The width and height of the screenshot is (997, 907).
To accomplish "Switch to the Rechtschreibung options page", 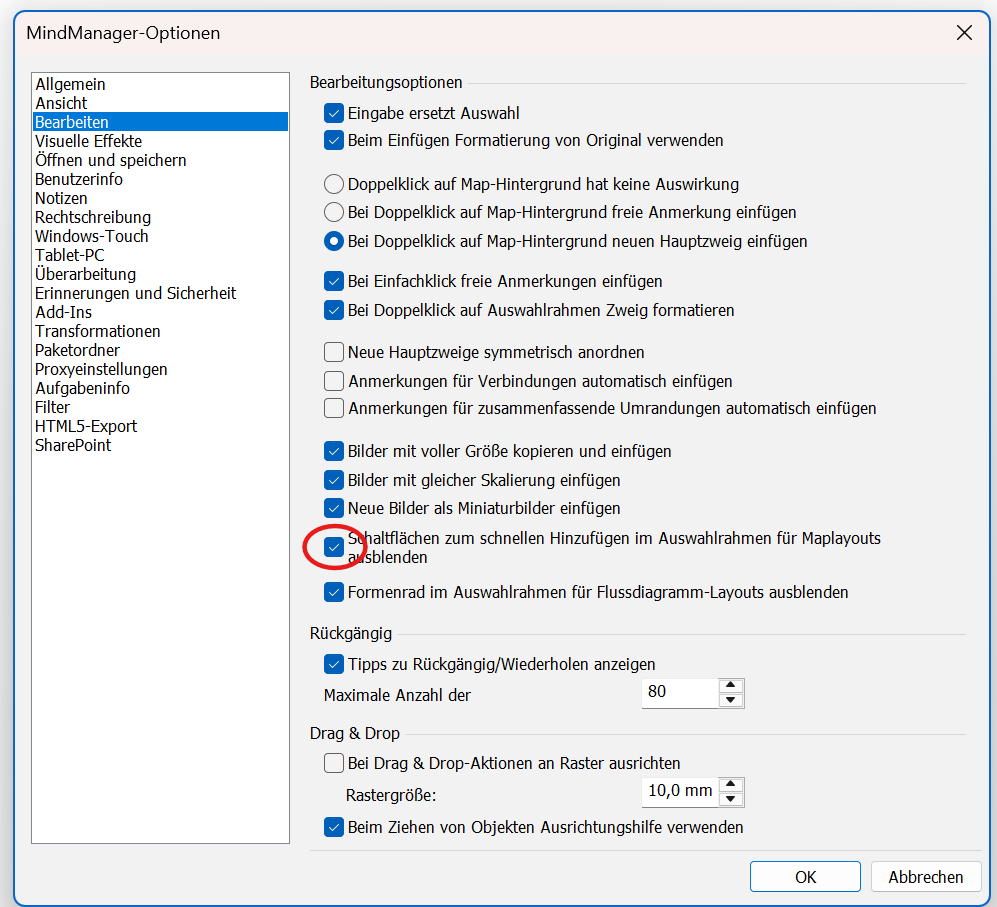I will pyautogui.click(x=93, y=218).
